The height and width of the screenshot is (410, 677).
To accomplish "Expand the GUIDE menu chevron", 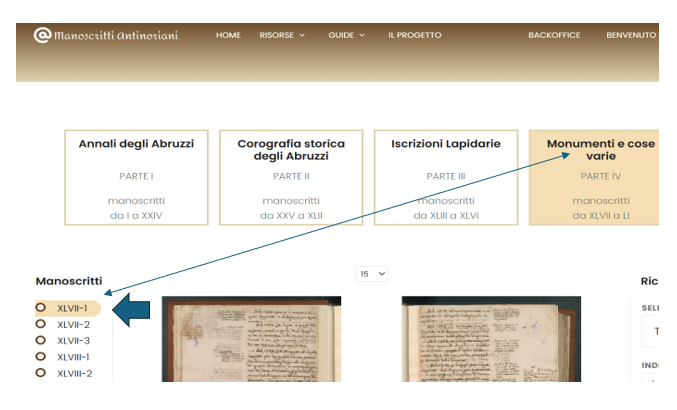I will (x=362, y=35).
